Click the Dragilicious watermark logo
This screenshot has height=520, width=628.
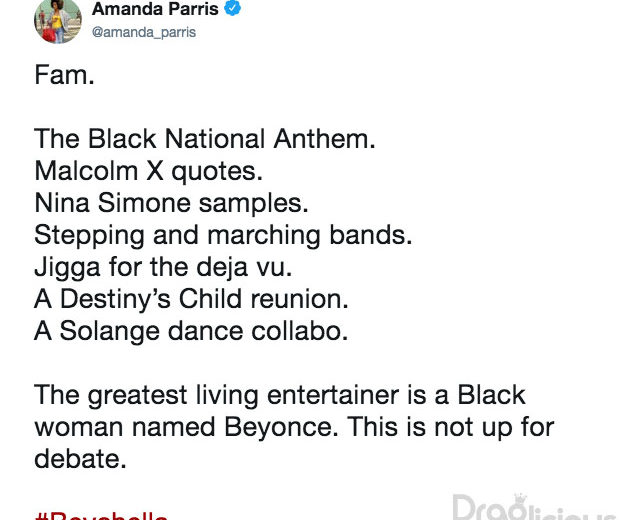(x=537, y=508)
